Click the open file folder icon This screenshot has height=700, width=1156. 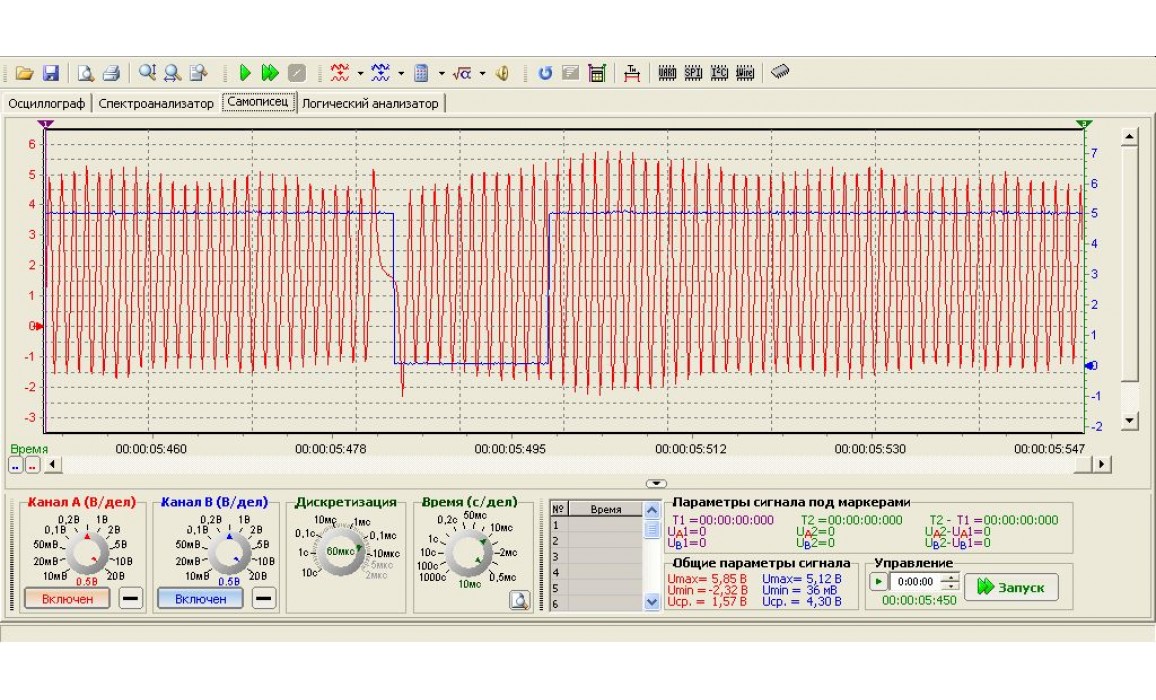[25, 73]
